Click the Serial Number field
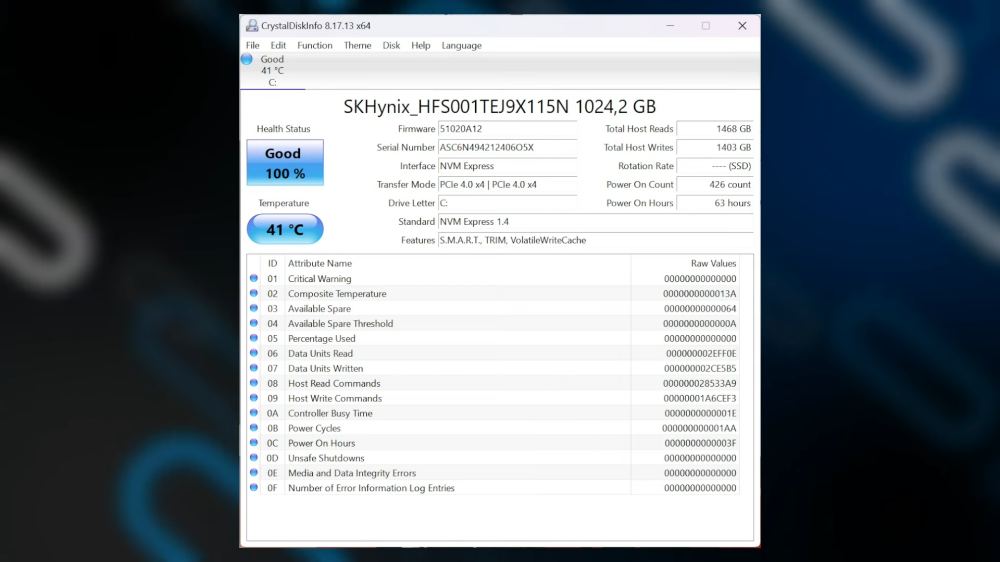1000x562 pixels. [507, 148]
